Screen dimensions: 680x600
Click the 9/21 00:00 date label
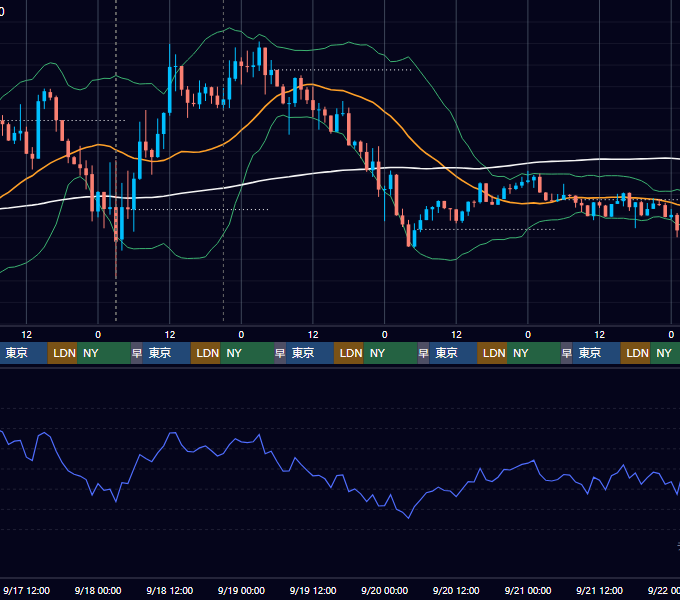coord(528,590)
